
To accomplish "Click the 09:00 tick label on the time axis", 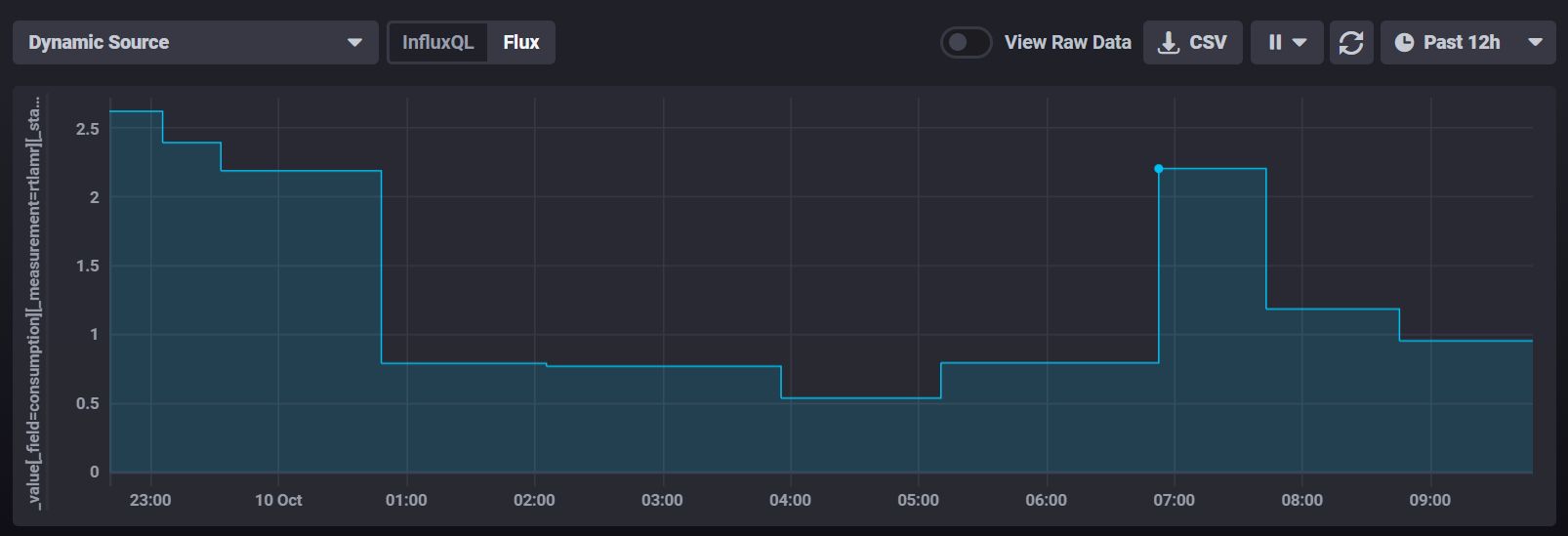I will pyautogui.click(x=1429, y=500).
